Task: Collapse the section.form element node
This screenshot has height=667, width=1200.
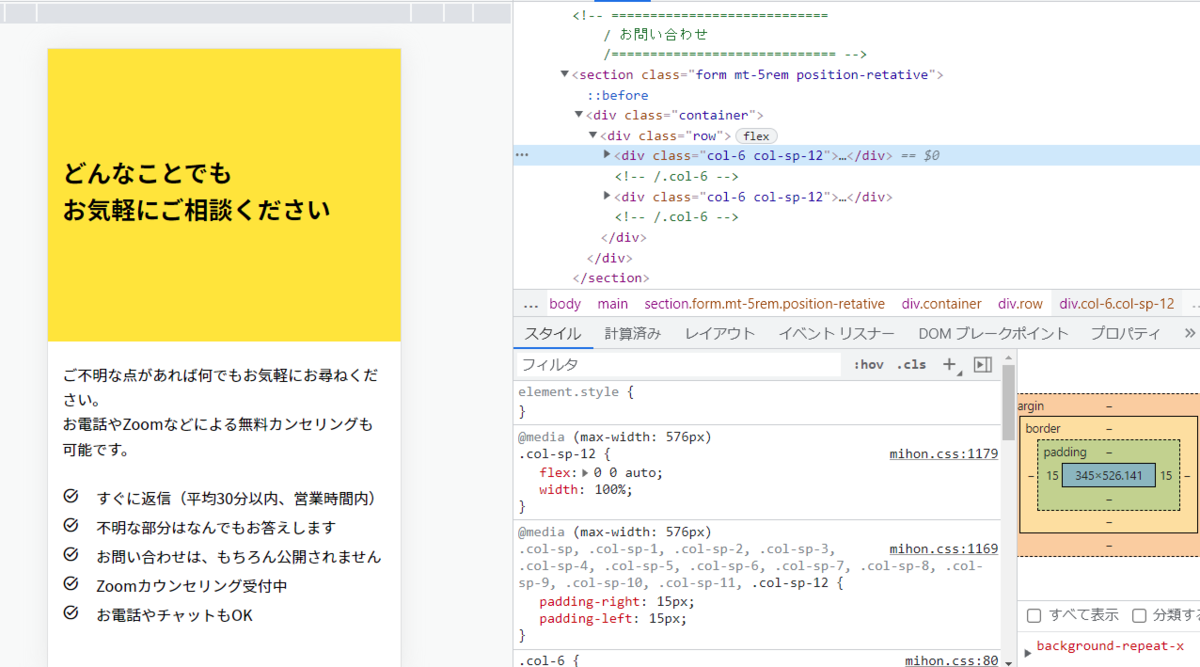Action: [565, 75]
